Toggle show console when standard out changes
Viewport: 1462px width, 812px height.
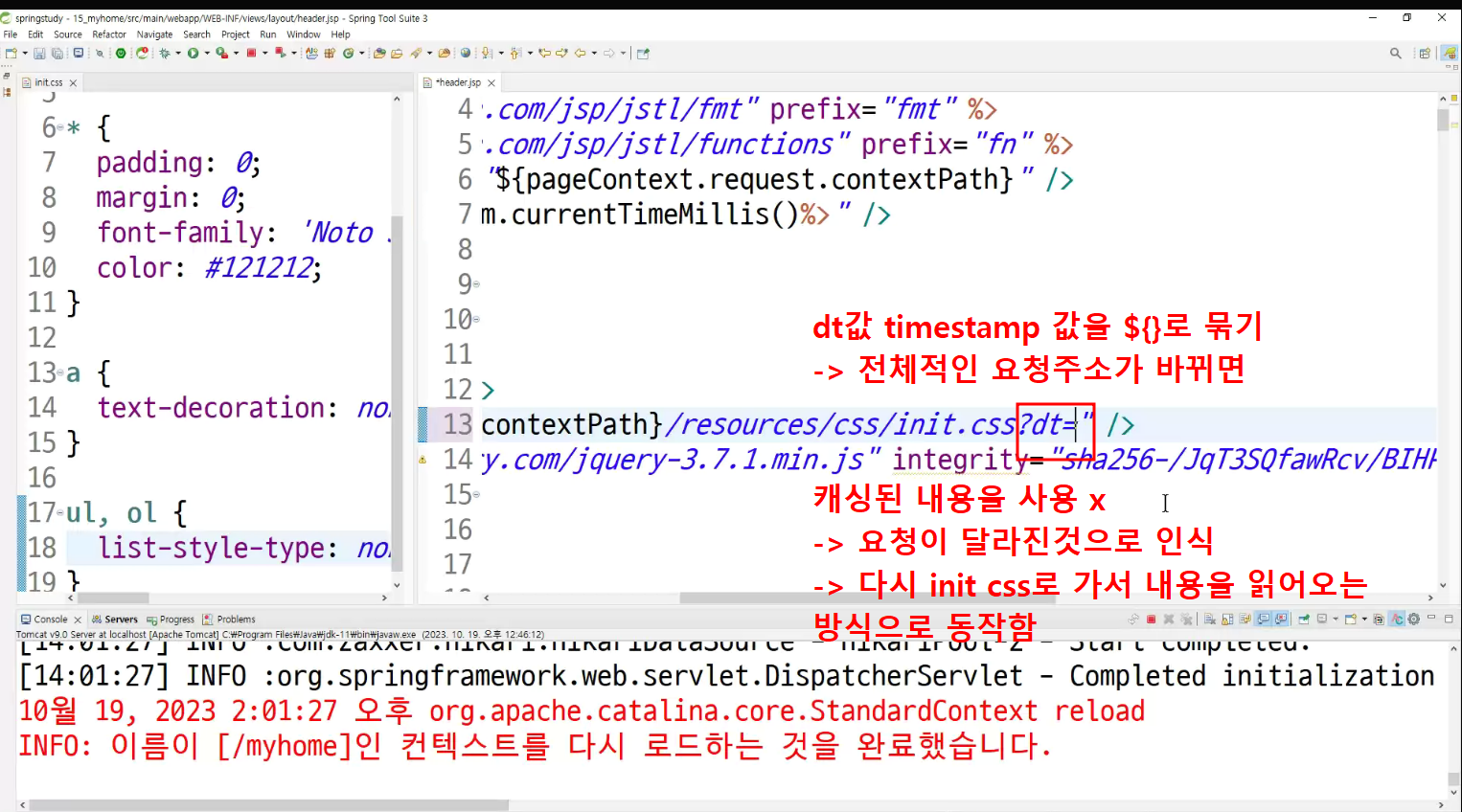tap(1263, 620)
